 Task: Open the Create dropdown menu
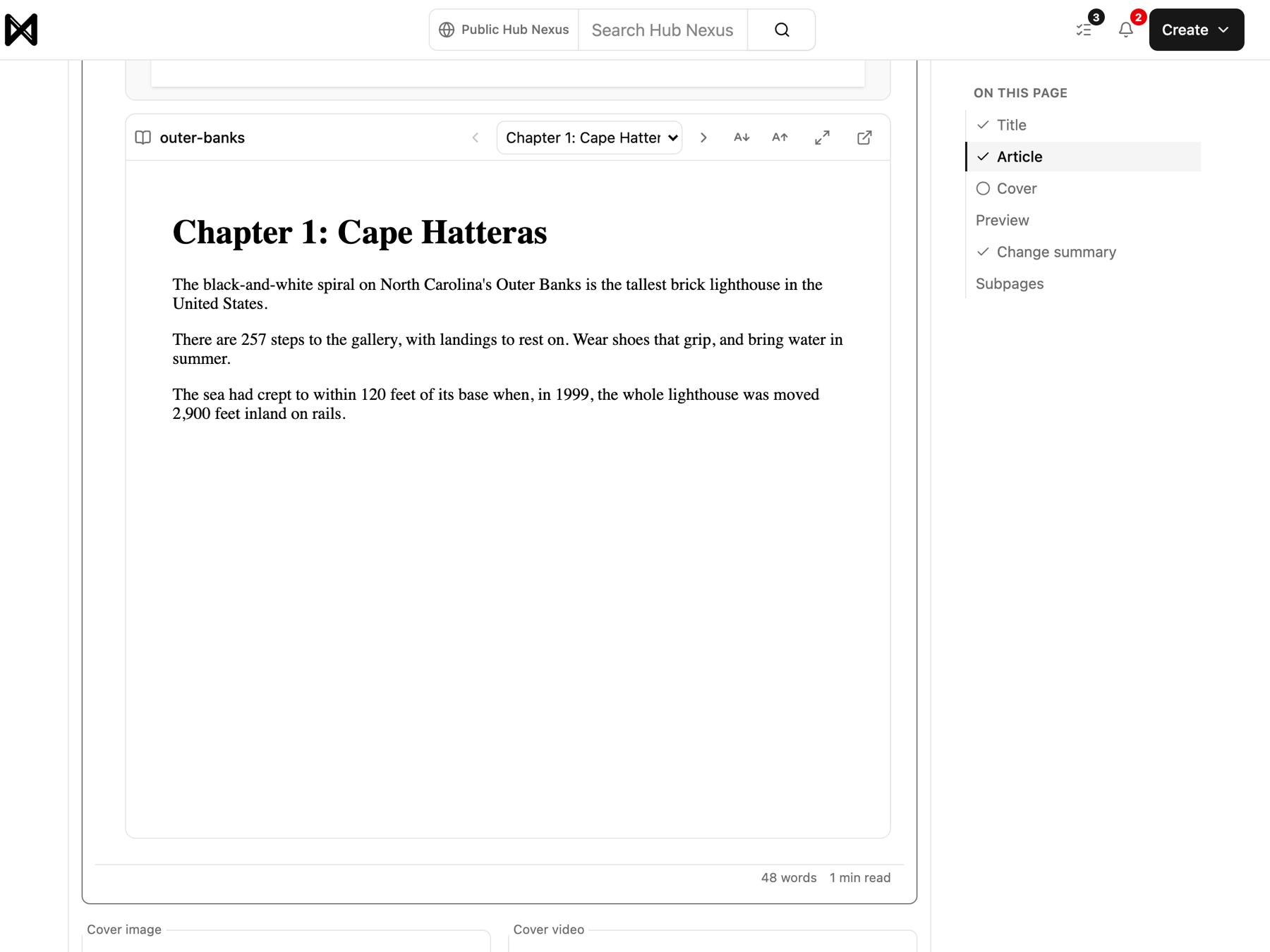(1197, 30)
